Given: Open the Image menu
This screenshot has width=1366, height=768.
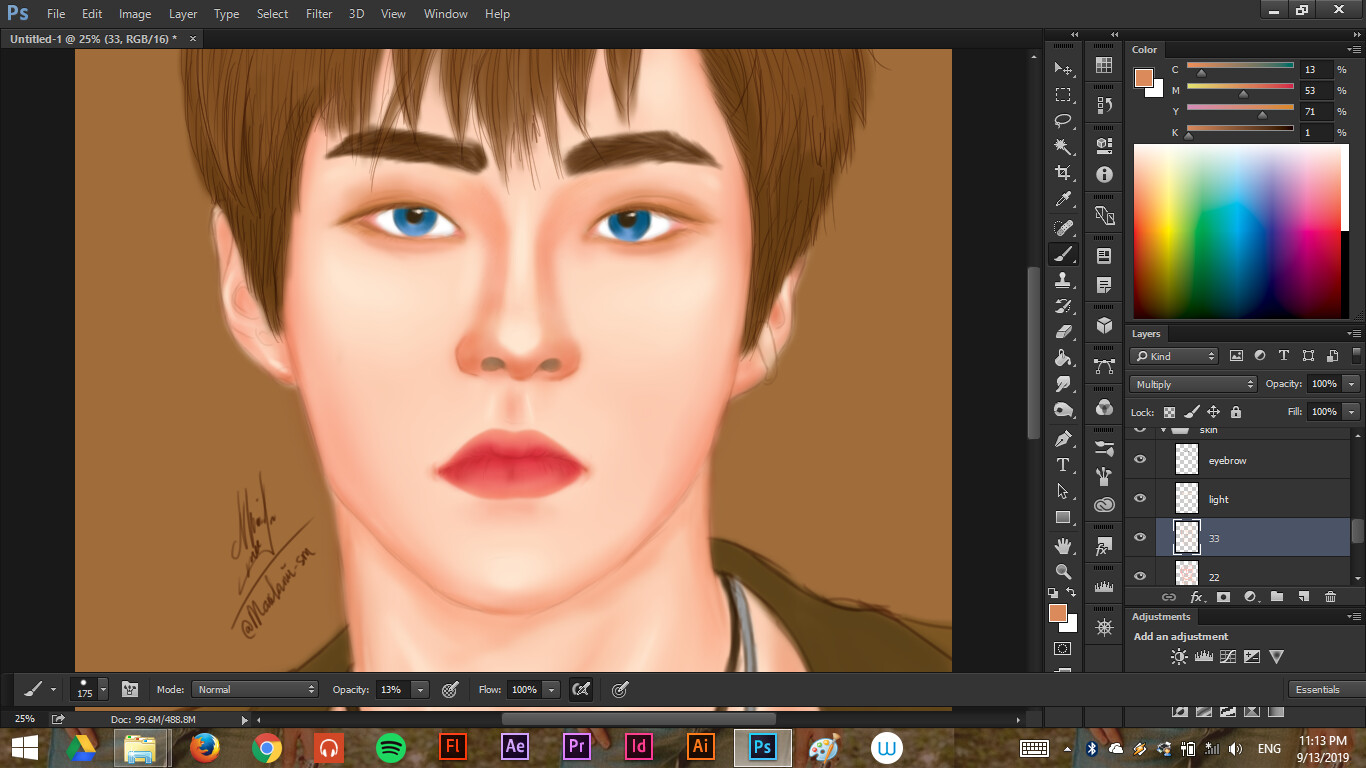Looking at the screenshot, I should point(135,14).
